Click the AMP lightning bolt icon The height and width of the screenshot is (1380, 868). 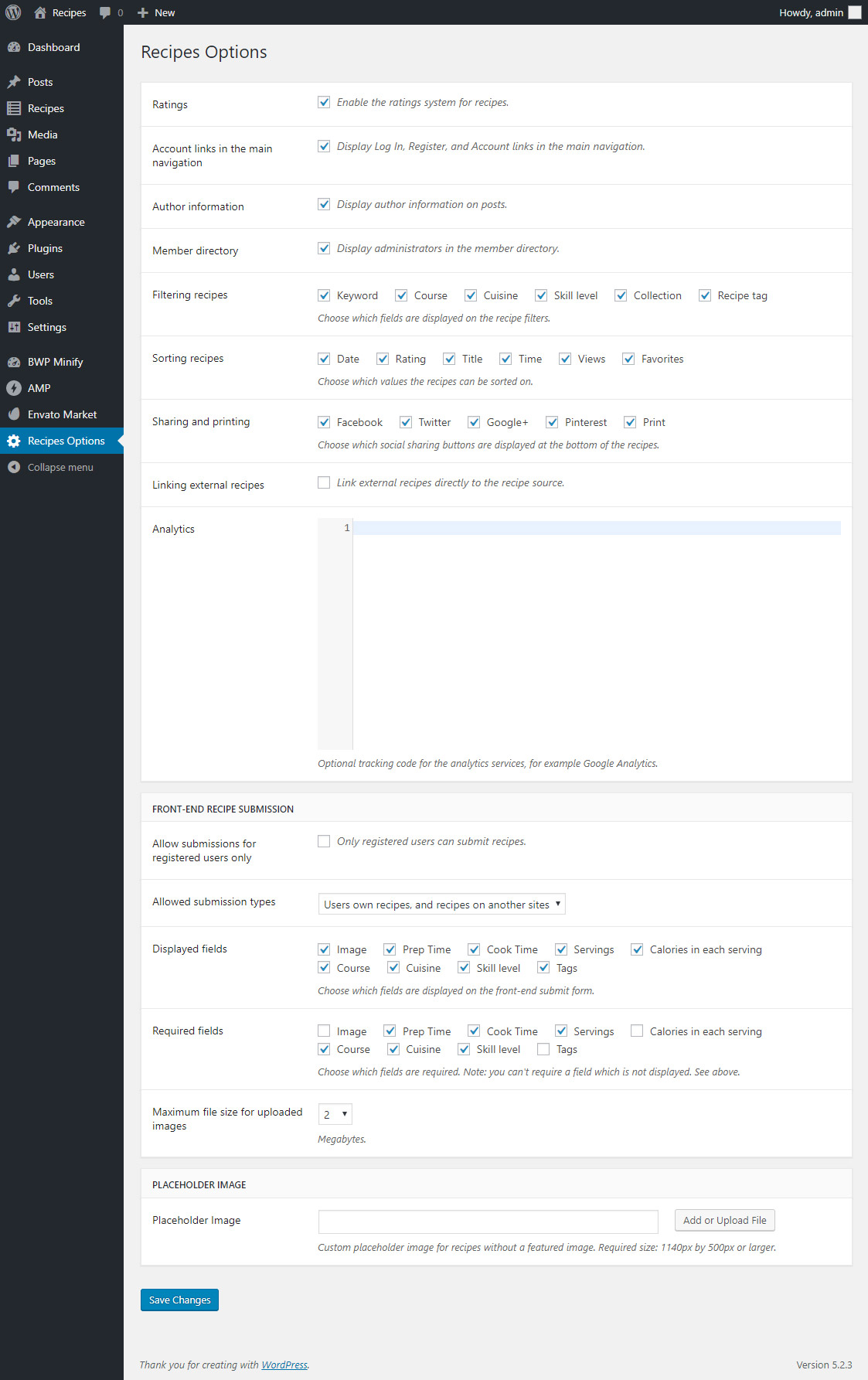pos(14,388)
